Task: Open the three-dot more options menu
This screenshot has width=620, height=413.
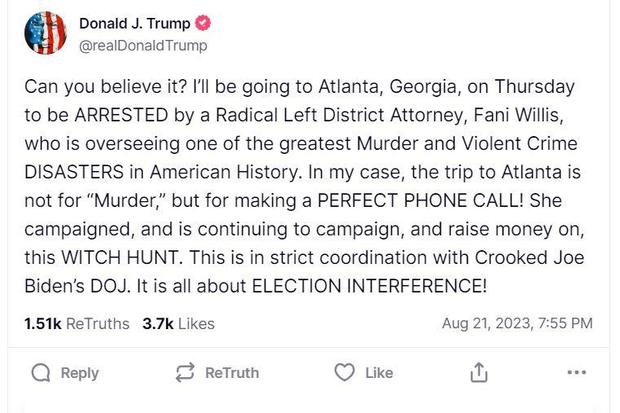Action: pyautogui.click(x=576, y=372)
